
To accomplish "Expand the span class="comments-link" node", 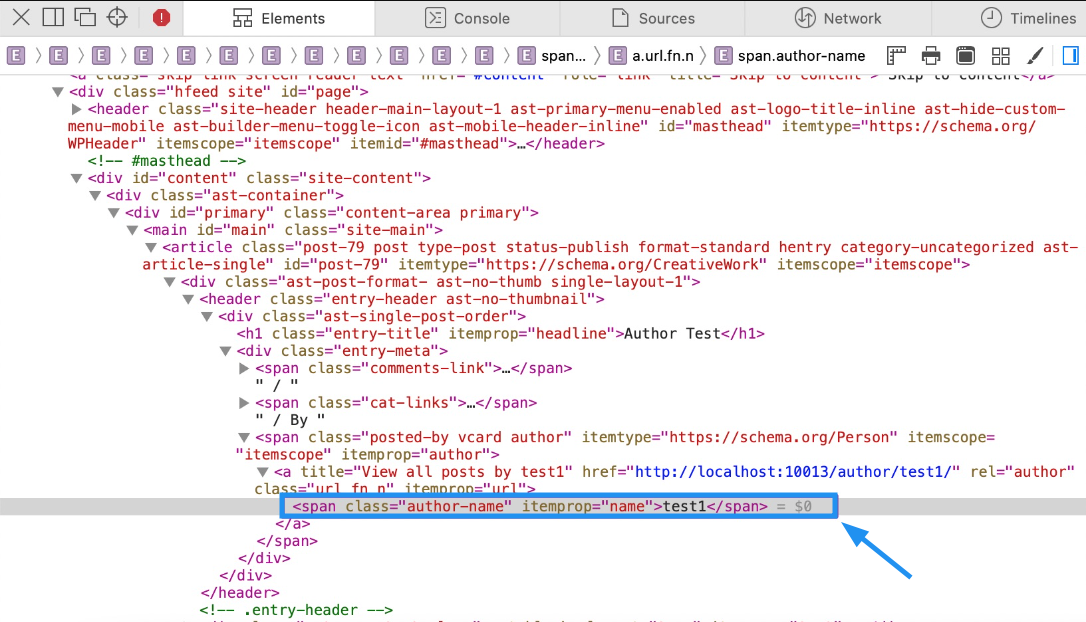I will [x=244, y=368].
